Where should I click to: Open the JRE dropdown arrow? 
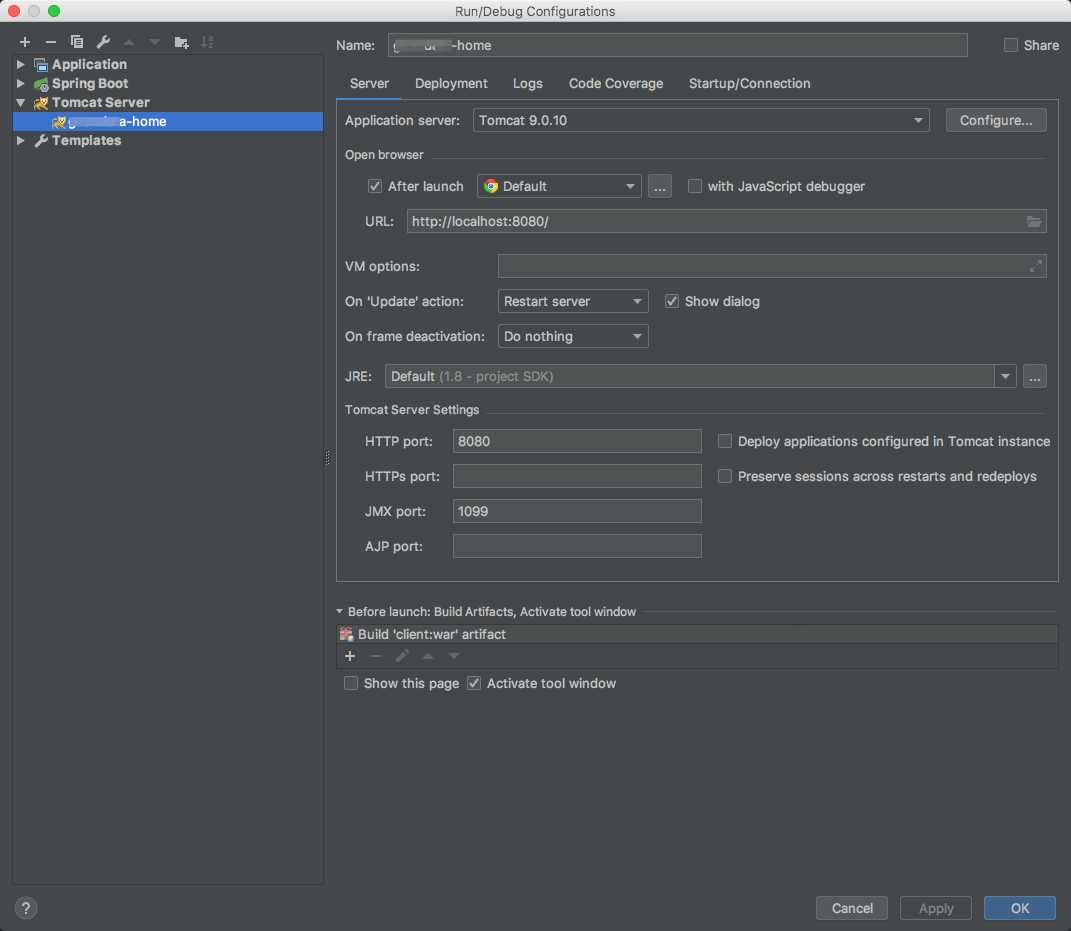click(x=1005, y=376)
